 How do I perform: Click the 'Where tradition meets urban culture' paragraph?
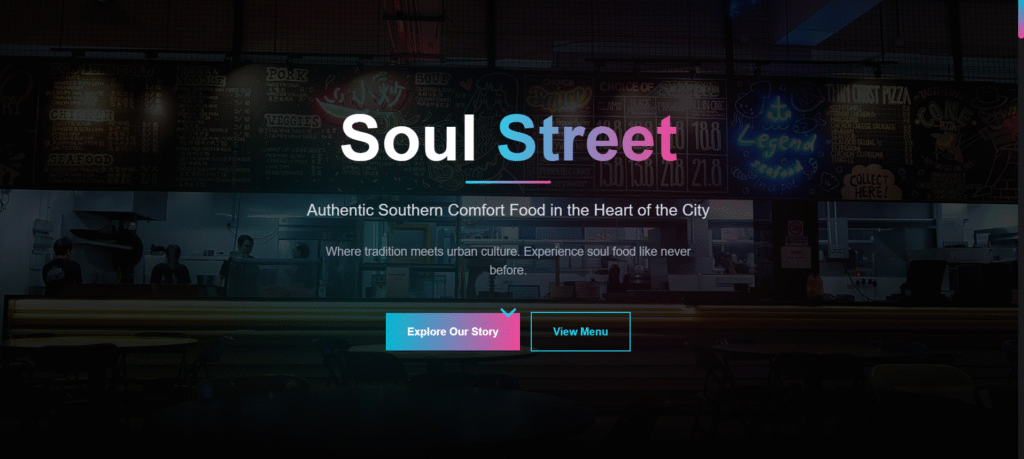click(x=508, y=261)
